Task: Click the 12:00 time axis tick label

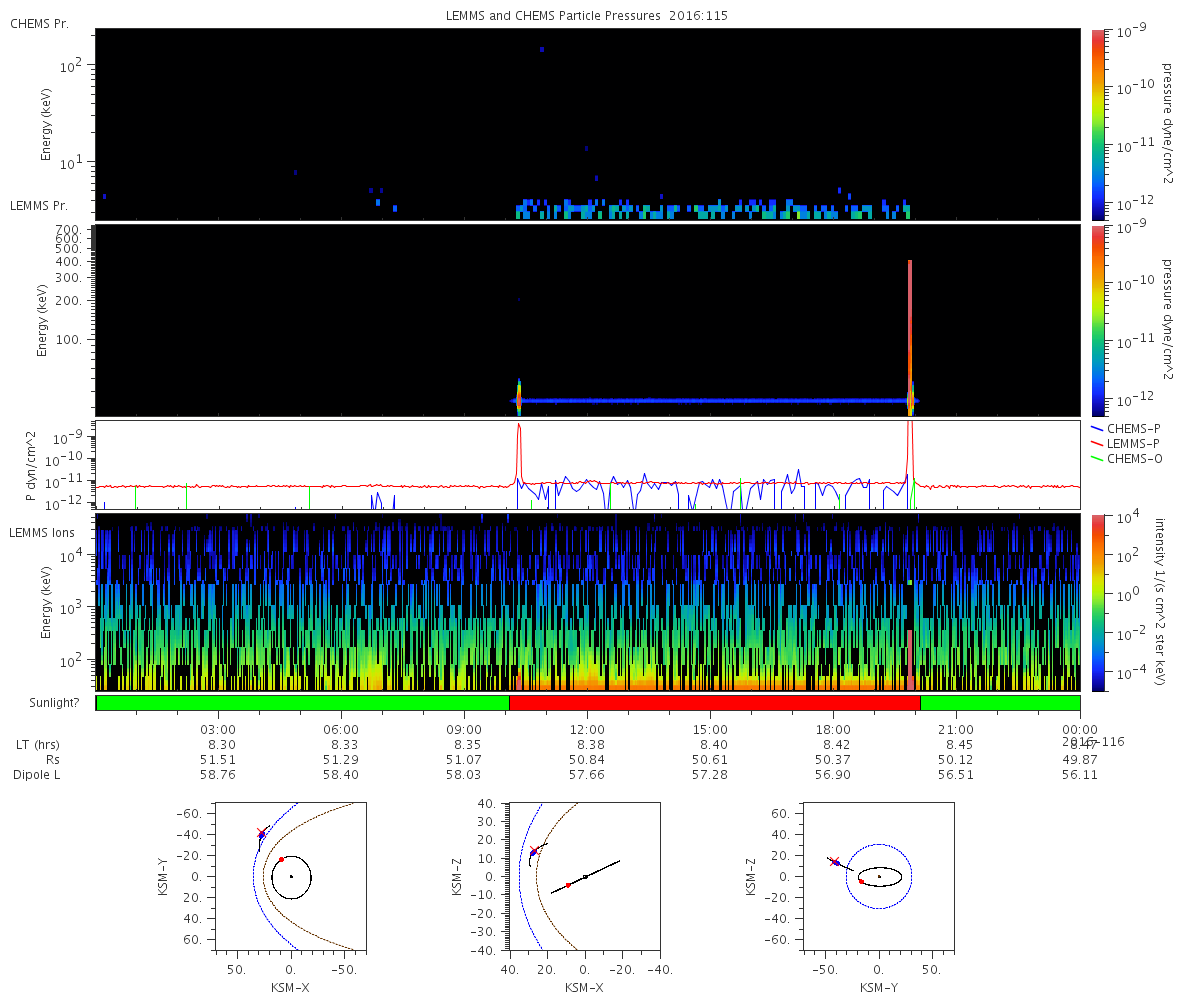Action: (587, 729)
